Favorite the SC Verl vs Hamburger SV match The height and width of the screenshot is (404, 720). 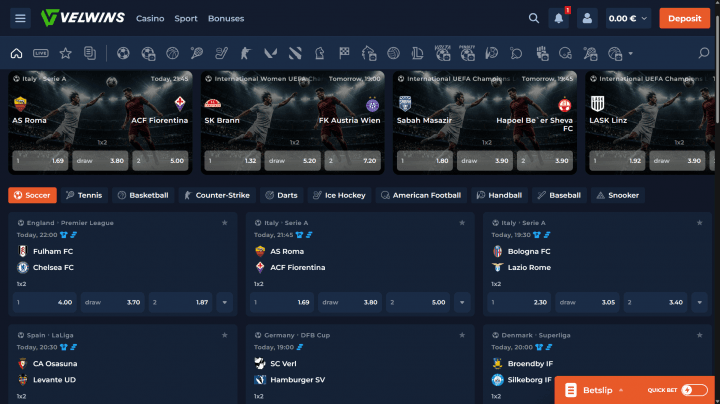(462, 335)
